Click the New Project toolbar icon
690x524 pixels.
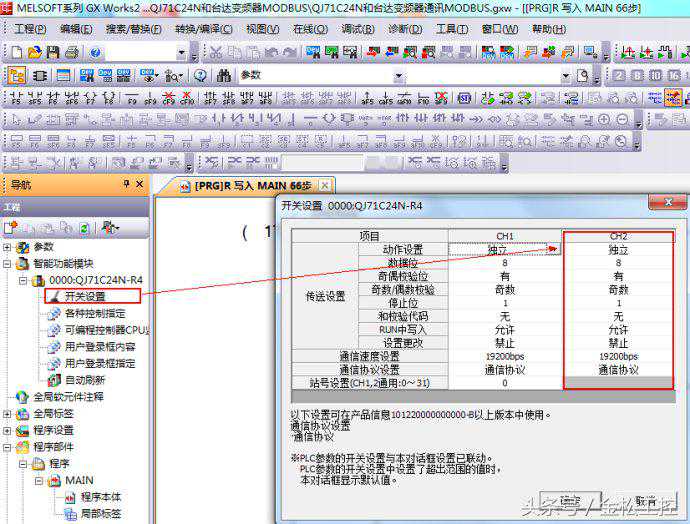15,52
